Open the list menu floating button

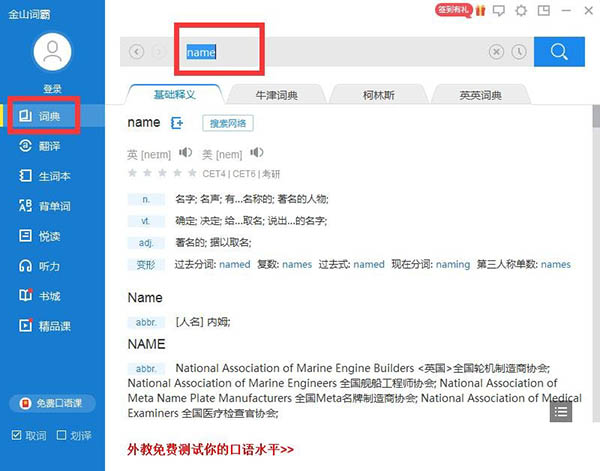click(561, 412)
